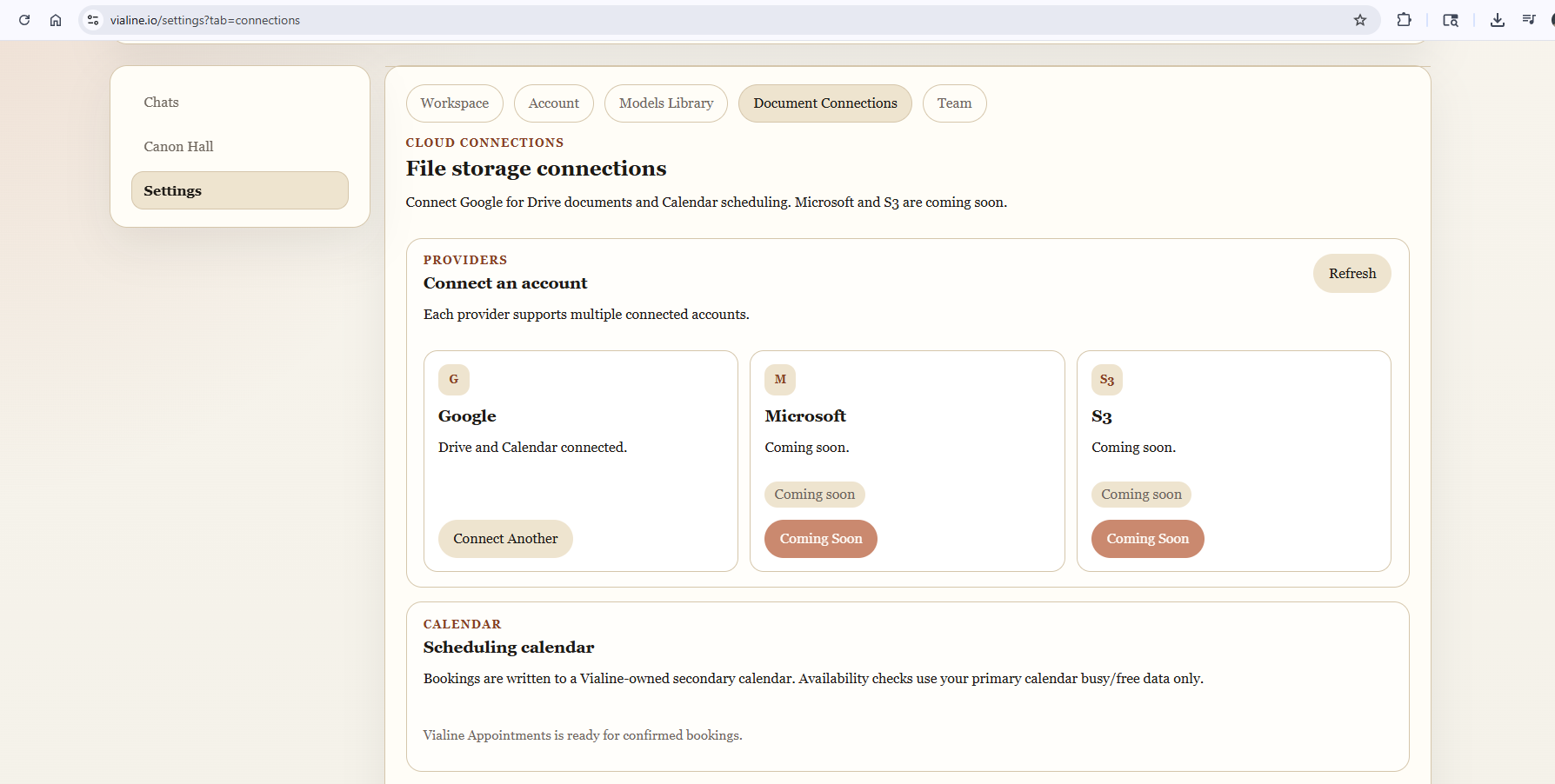This screenshot has height=784, width=1555.
Task: Click S3's Coming Soon button
Action: click(x=1148, y=539)
